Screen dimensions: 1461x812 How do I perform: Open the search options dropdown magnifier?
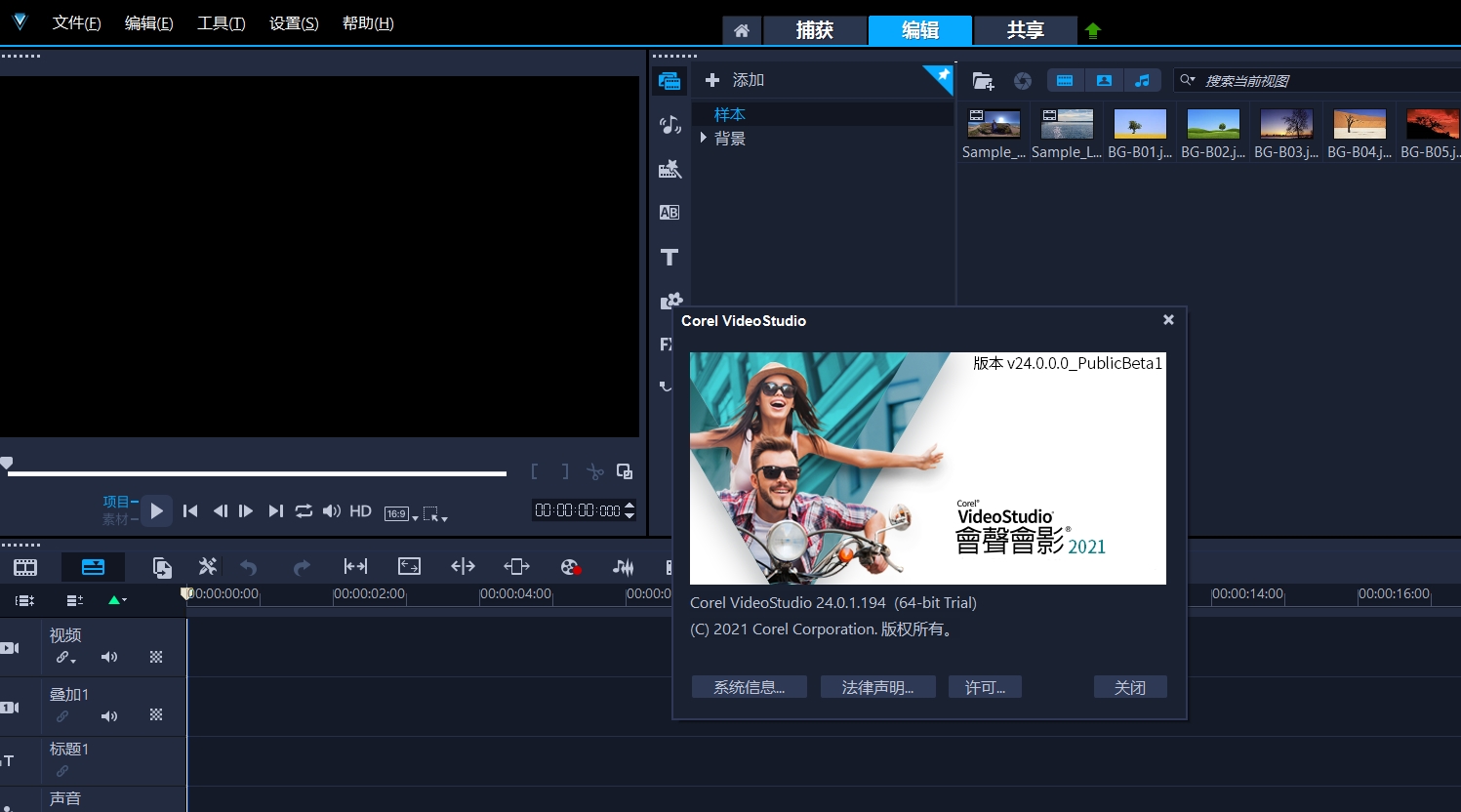pyautogui.click(x=1188, y=80)
